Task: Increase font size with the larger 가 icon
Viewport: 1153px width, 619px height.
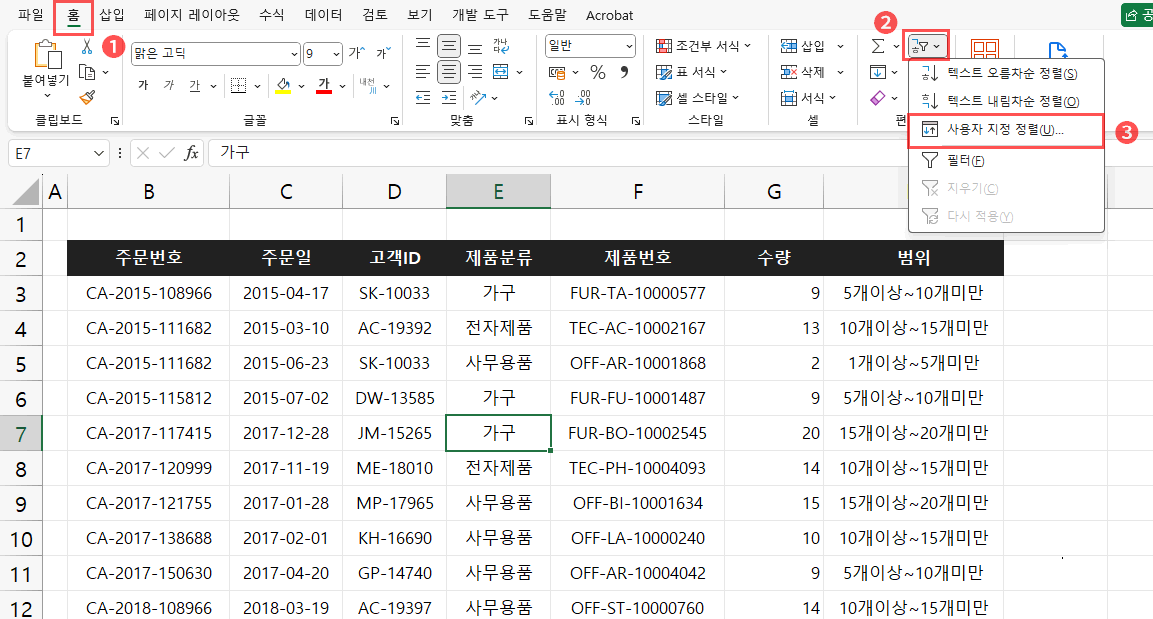Action: (357, 53)
